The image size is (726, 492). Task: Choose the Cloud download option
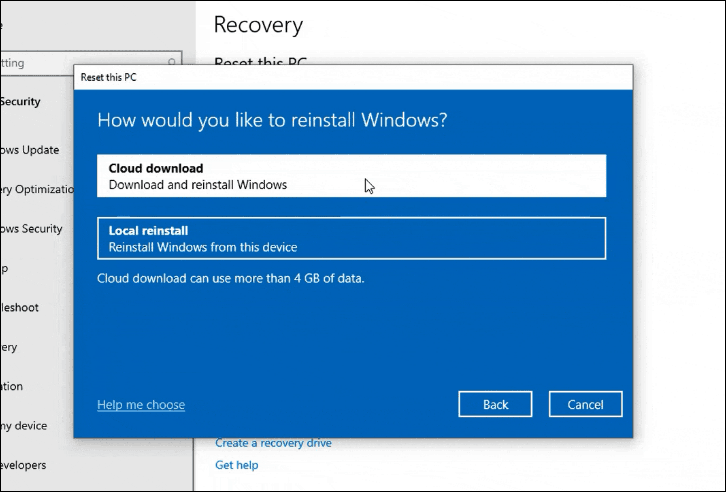tap(351, 176)
